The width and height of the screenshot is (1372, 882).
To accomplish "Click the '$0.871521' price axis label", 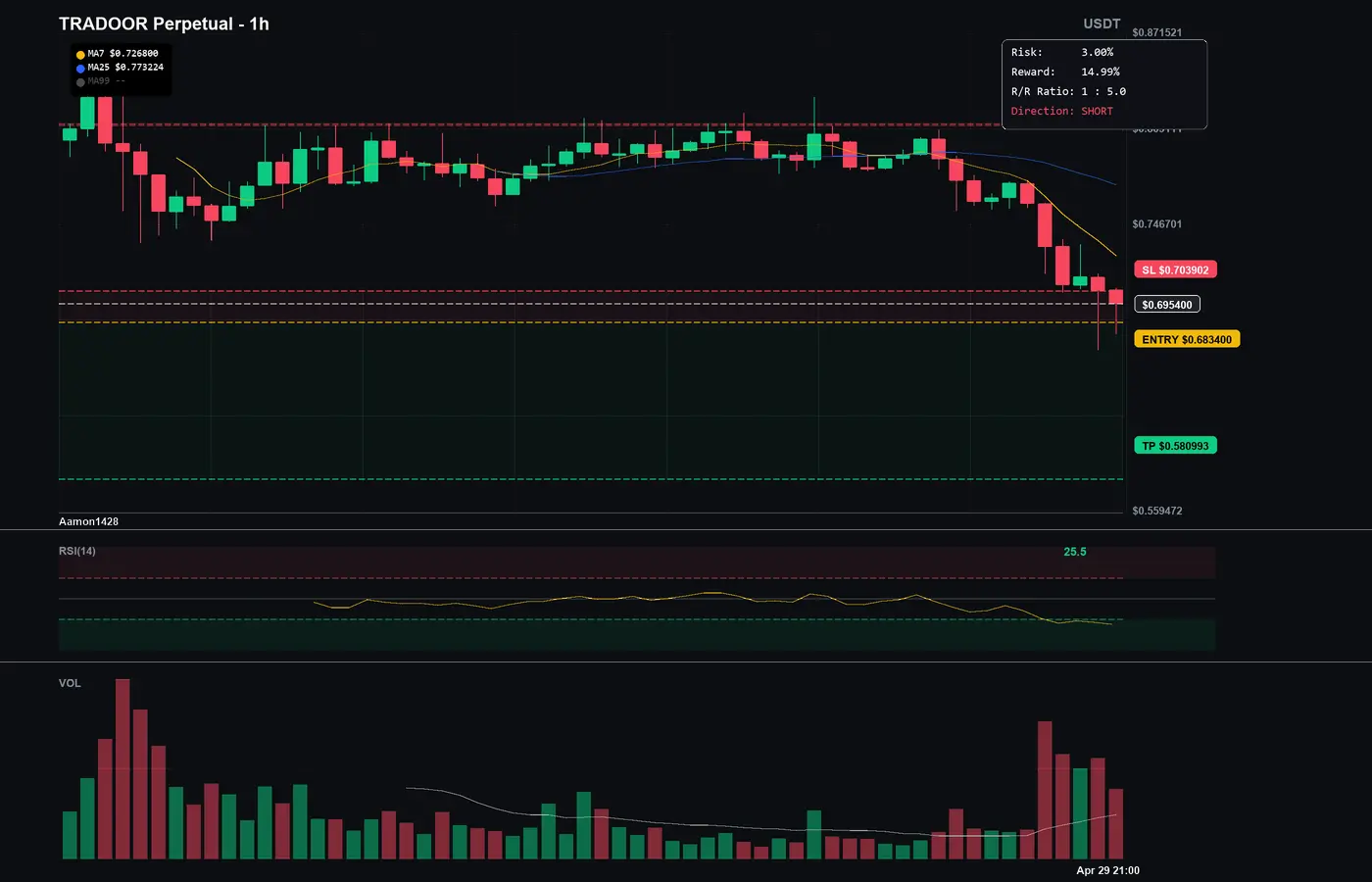I will pos(1157,32).
